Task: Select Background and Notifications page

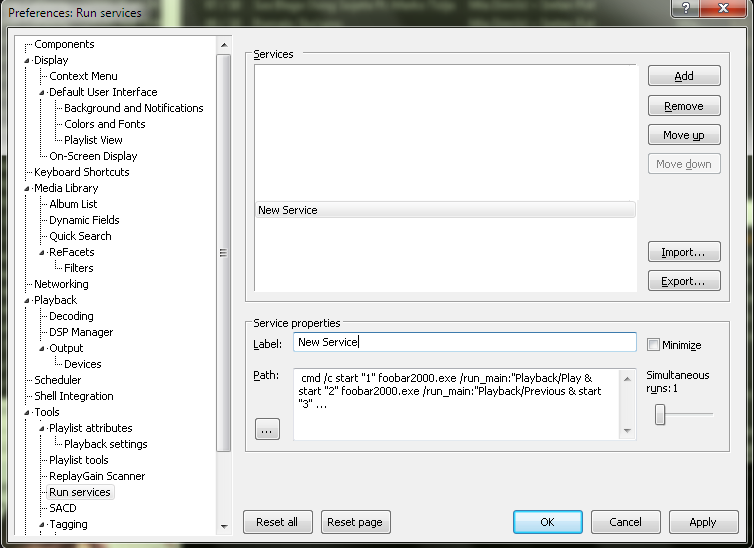Action: pyautogui.click(x=134, y=108)
